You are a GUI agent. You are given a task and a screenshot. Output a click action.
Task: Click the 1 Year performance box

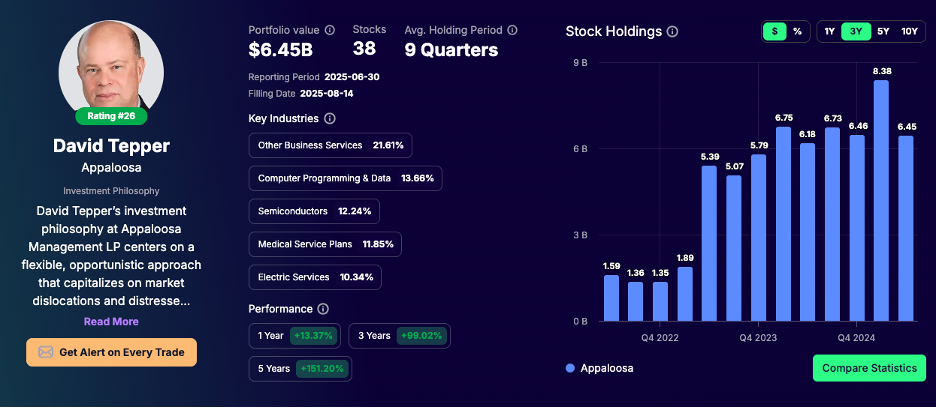coord(295,336)
